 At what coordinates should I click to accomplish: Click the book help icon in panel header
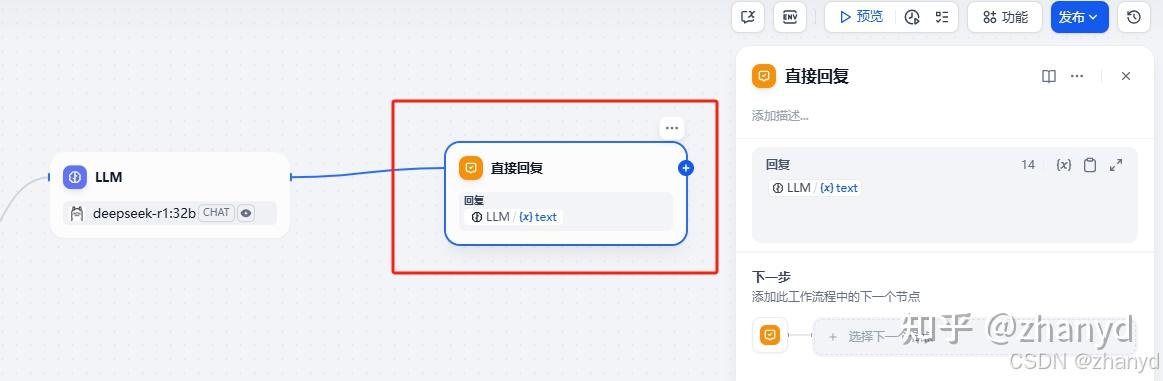point(1049,76)
